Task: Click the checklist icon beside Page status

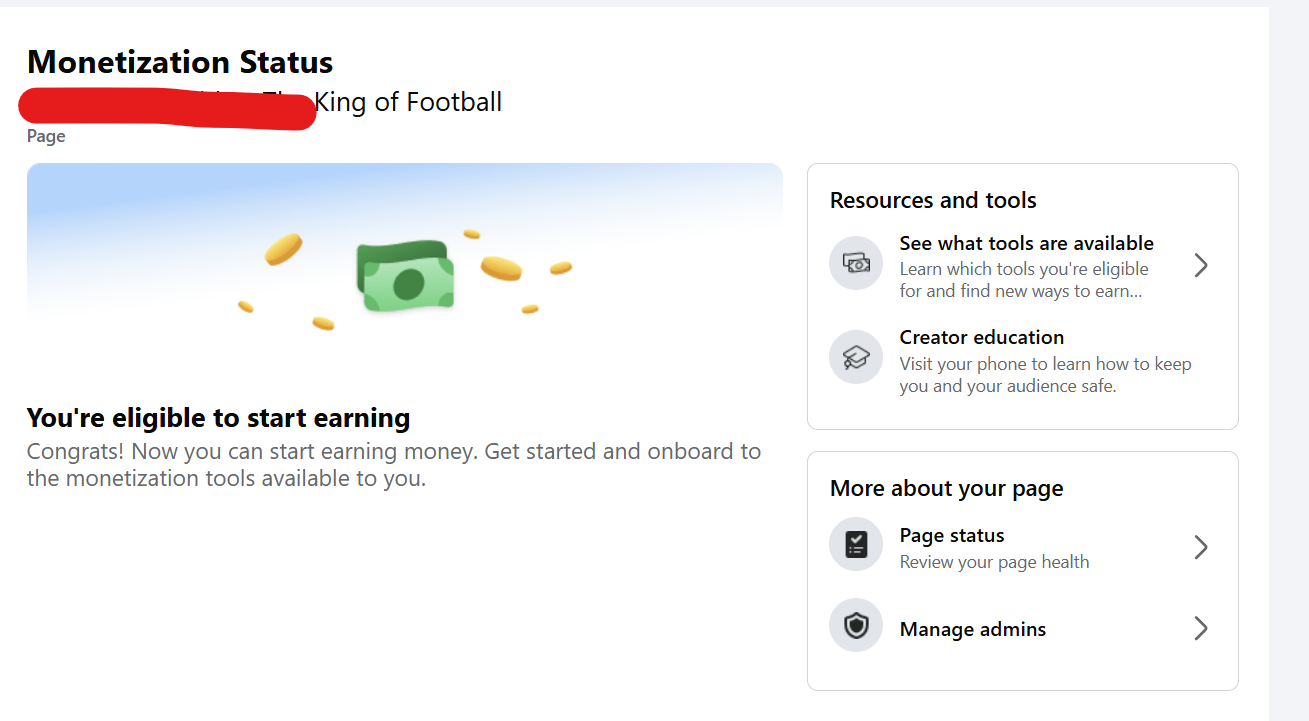Action: 856,544
